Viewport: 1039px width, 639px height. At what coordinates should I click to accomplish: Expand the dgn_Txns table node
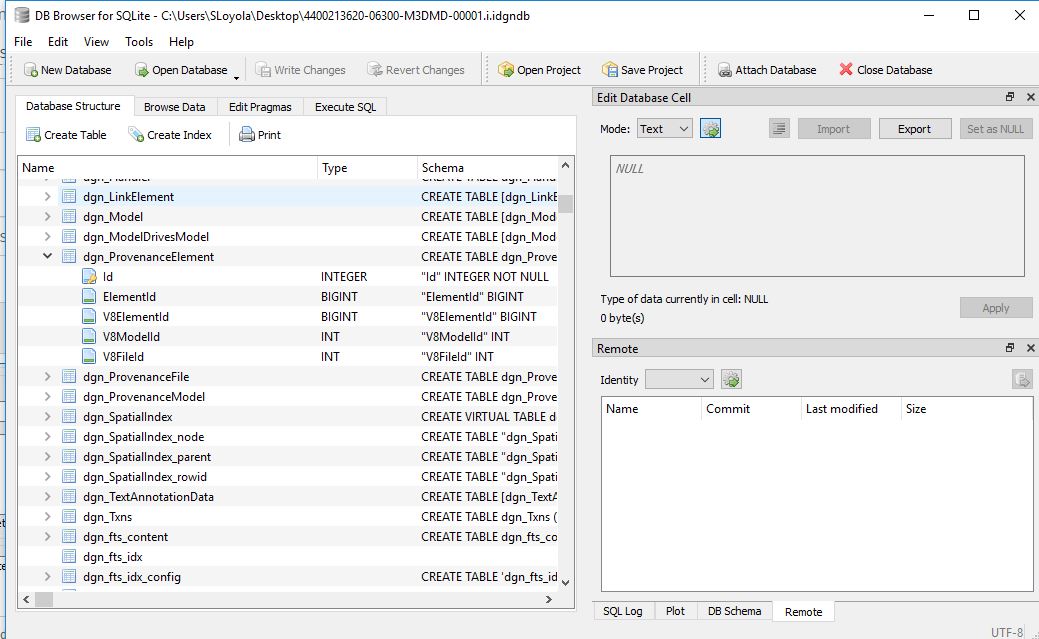(x=47, y=516)
